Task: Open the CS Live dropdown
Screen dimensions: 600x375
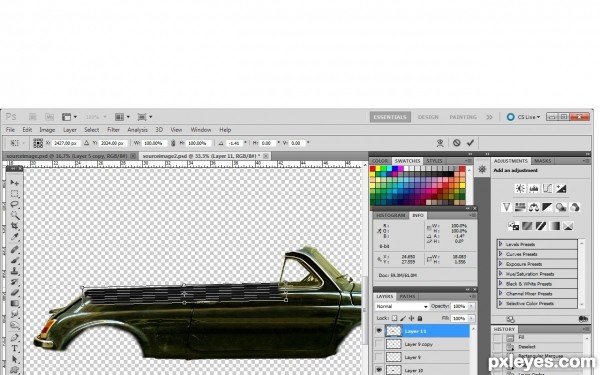Action: click(528, 117)
